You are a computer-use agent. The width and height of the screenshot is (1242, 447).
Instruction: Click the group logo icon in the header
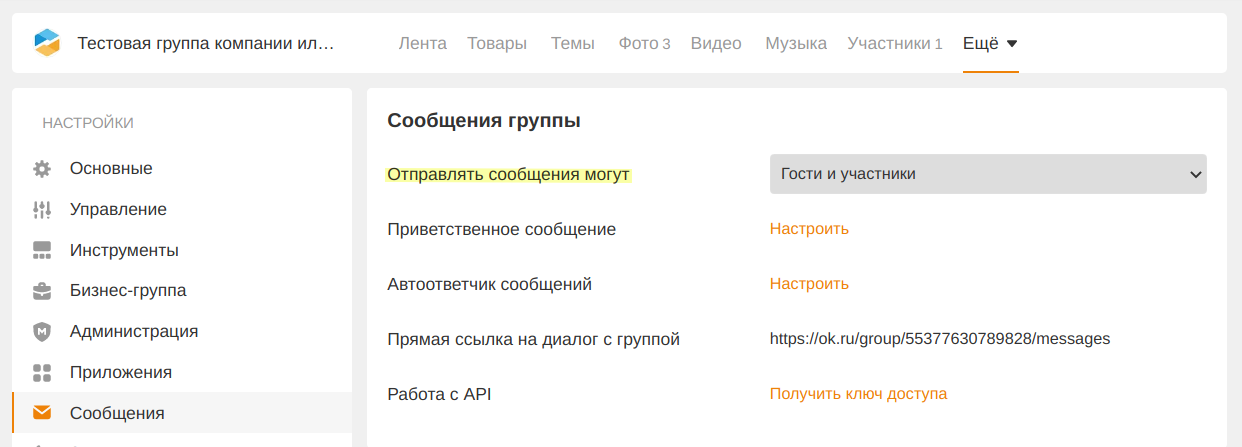(47, 43)
